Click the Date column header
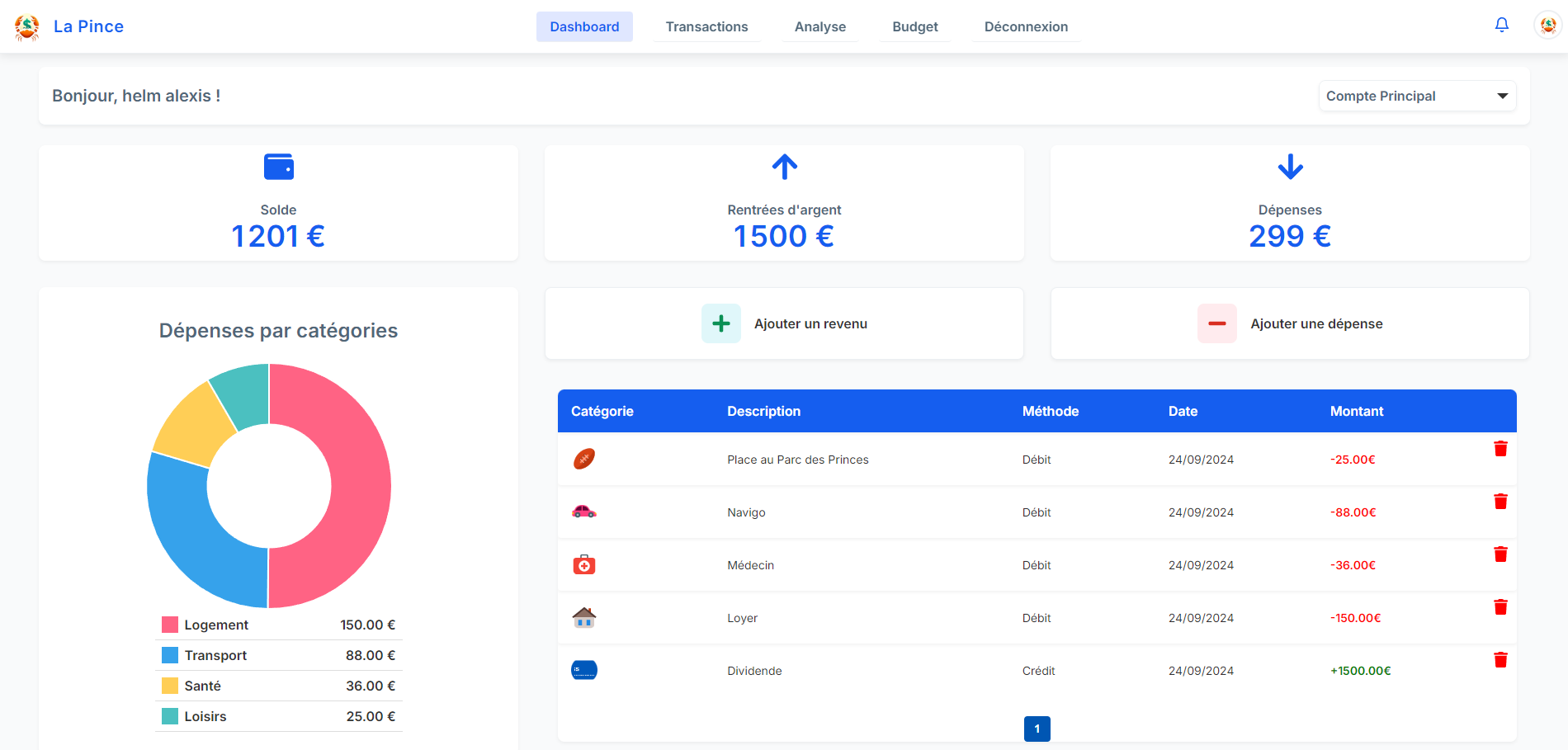 pyautogui.click(x=1183, y=411)
